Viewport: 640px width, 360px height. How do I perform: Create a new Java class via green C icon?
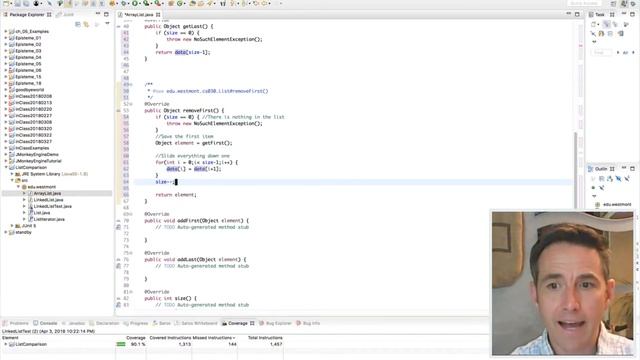coord(180,4)
